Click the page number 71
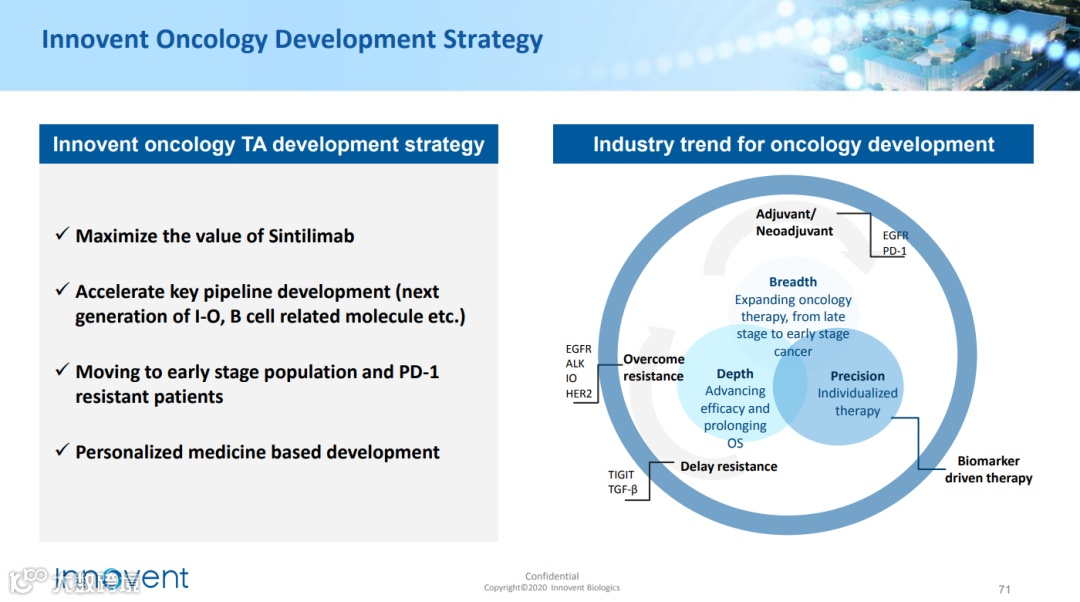The width and height of the screenshot is (1080, 602). click(1004, 589)
